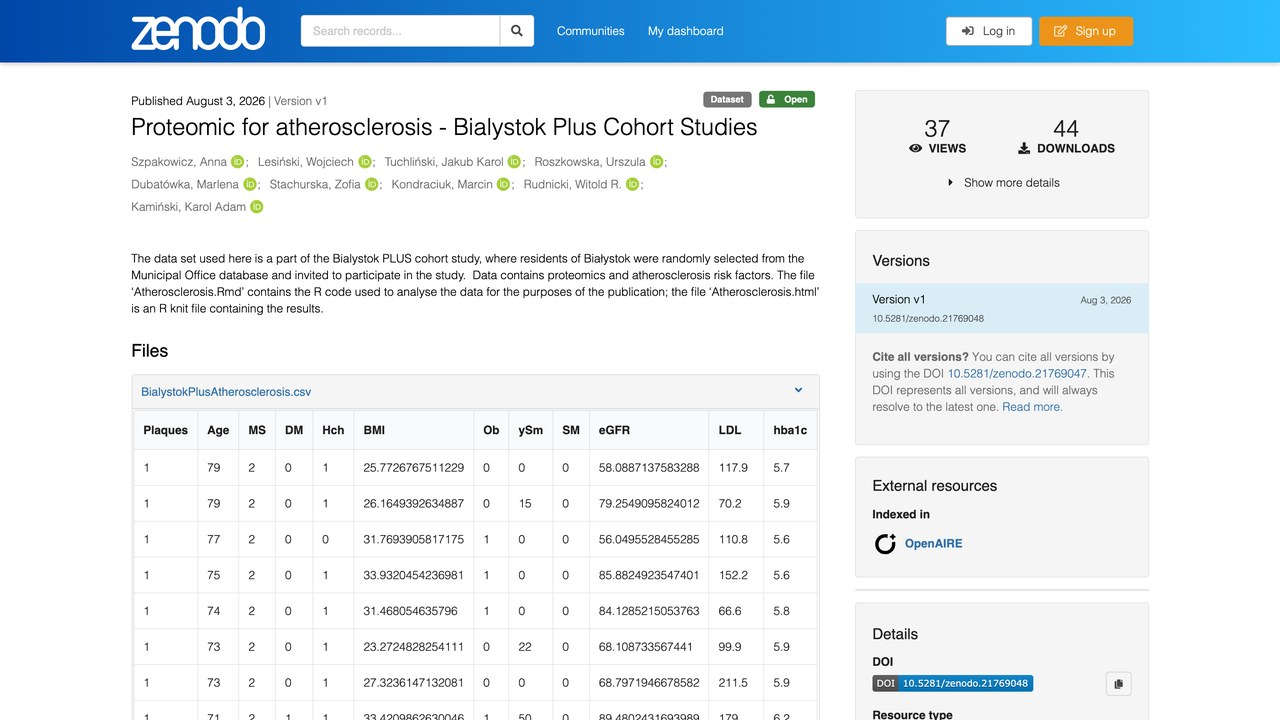Click the hba1c column header
Image resolution: width=1280 pixels, height=720 pixels.
click(x=790, y=430)
